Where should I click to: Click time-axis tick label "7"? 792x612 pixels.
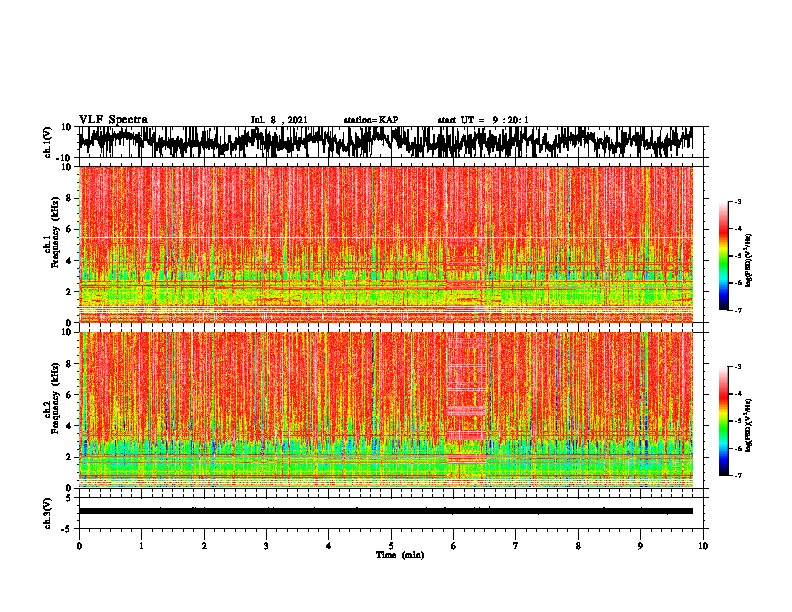[516, 546]
